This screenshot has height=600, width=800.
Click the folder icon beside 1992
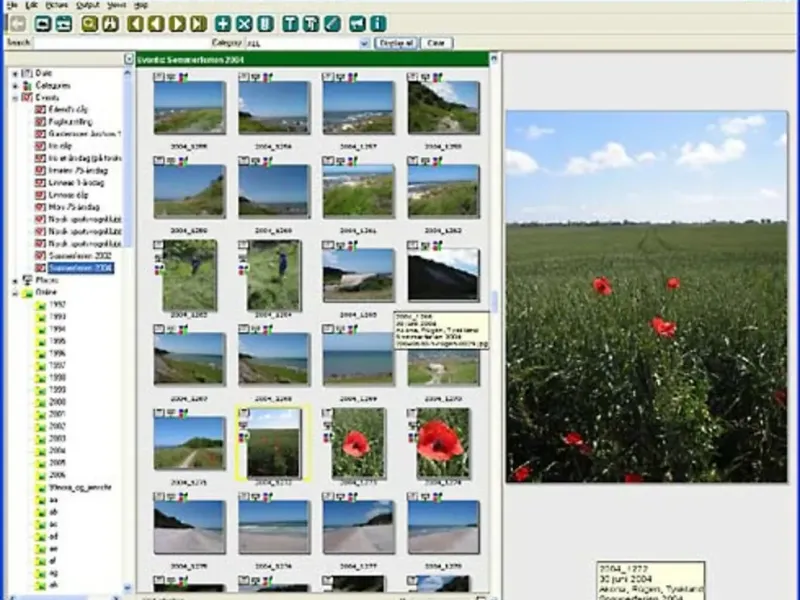pos(41,305)
